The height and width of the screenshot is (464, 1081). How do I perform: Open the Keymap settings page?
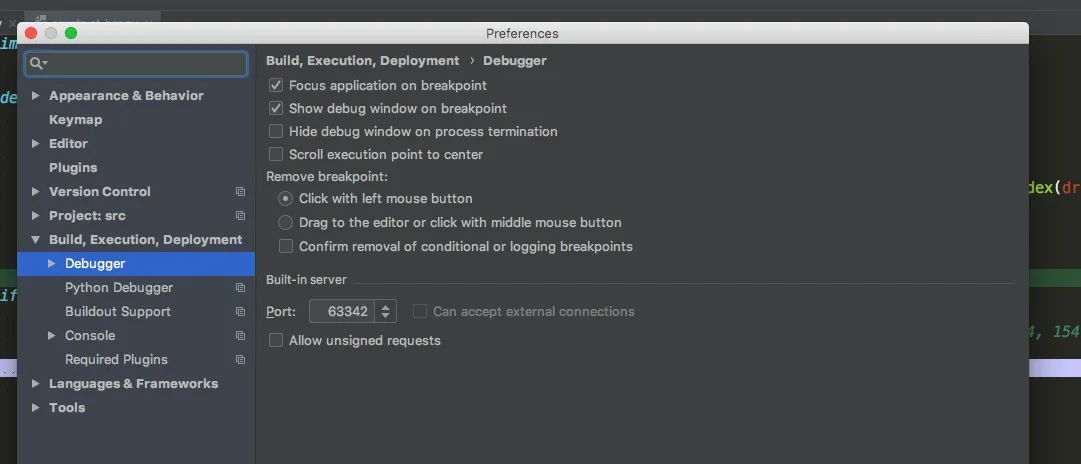point(75,119)
